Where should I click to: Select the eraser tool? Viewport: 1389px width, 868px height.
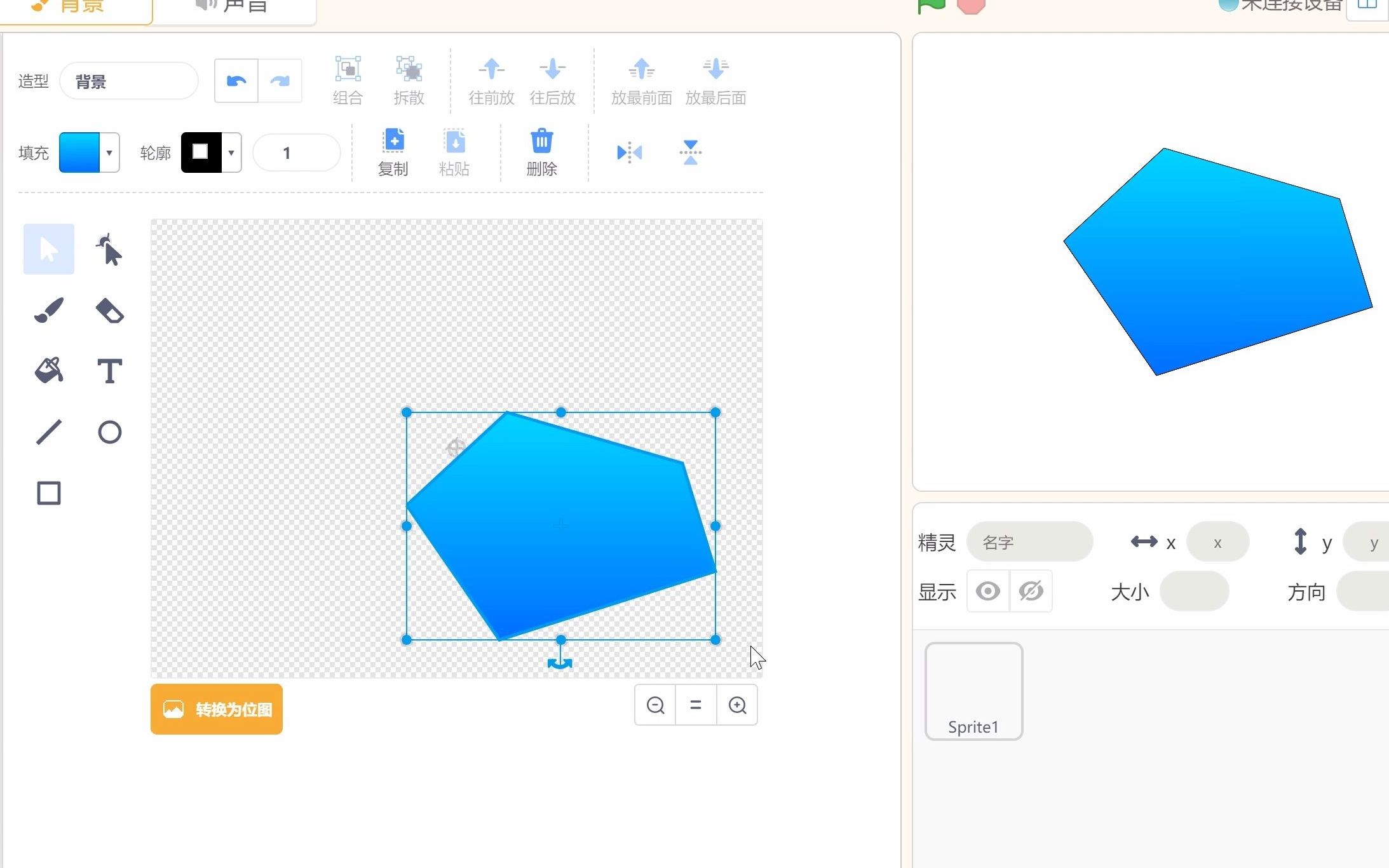[109, 310]
